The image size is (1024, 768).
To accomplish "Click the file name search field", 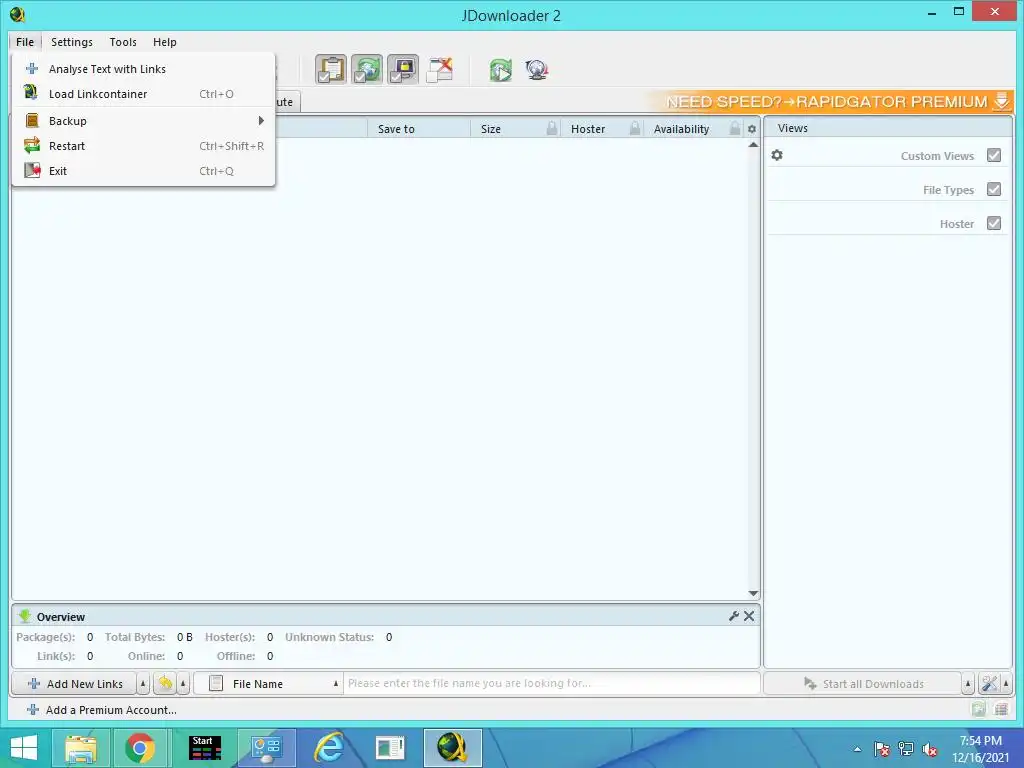I will [x=552, y=683].
